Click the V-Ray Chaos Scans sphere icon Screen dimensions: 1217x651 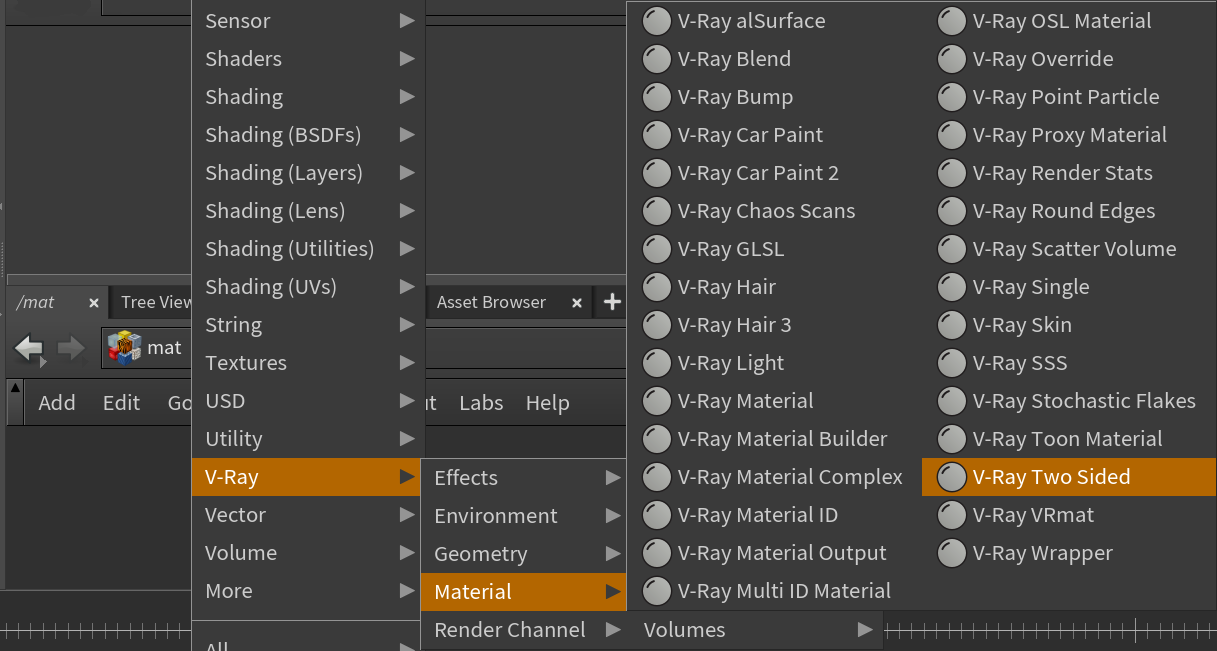pos(656,211)
